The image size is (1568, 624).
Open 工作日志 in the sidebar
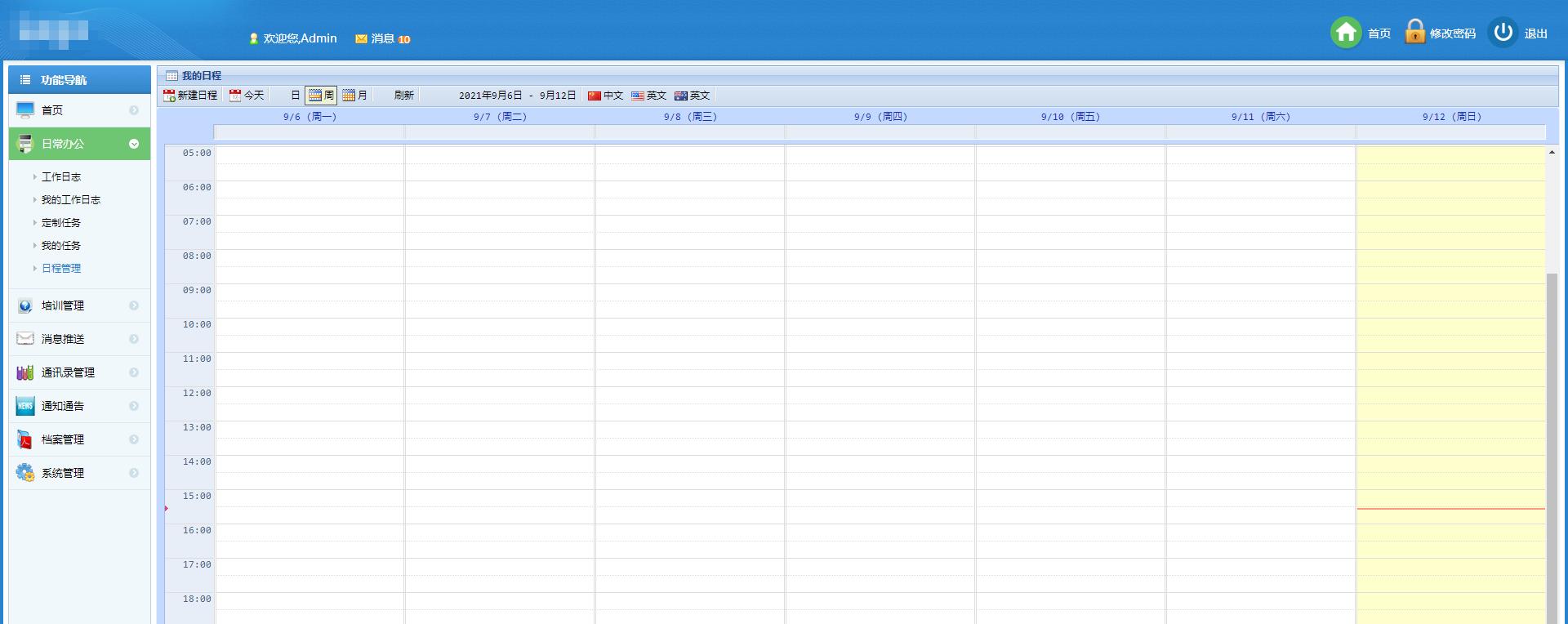point(61,176)
